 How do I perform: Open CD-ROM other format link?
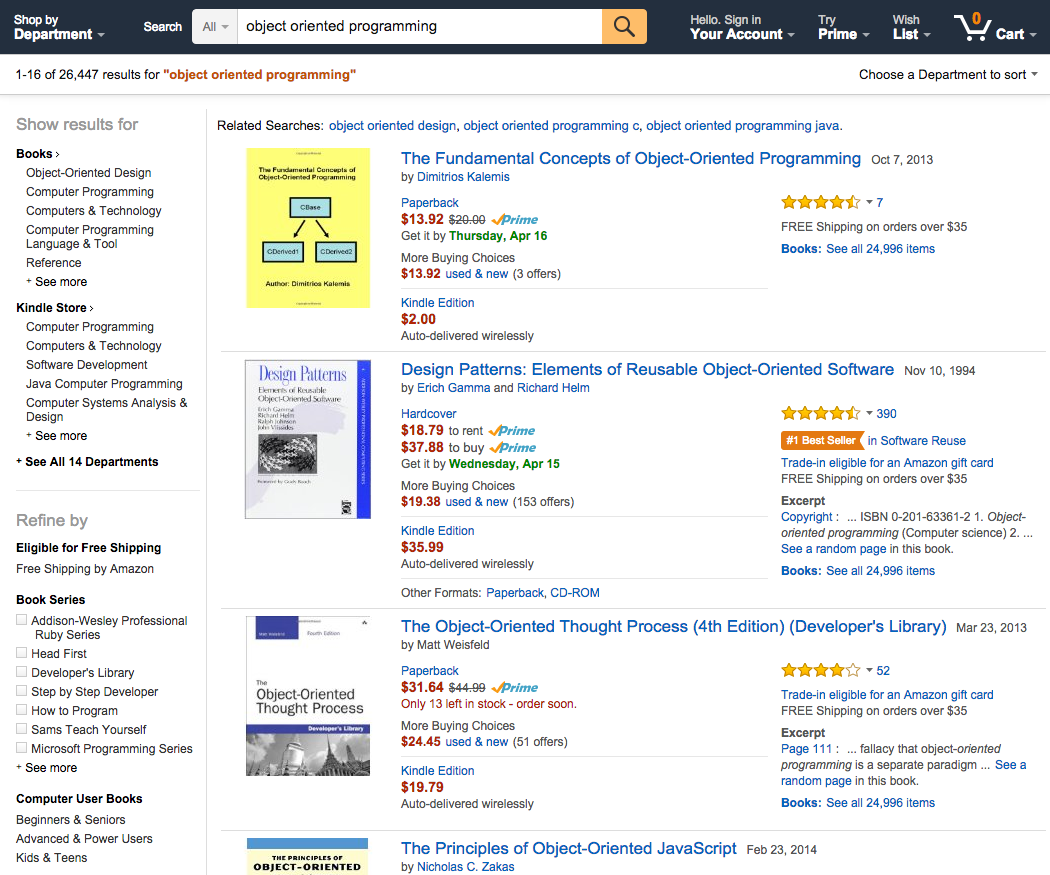point(575,593)
